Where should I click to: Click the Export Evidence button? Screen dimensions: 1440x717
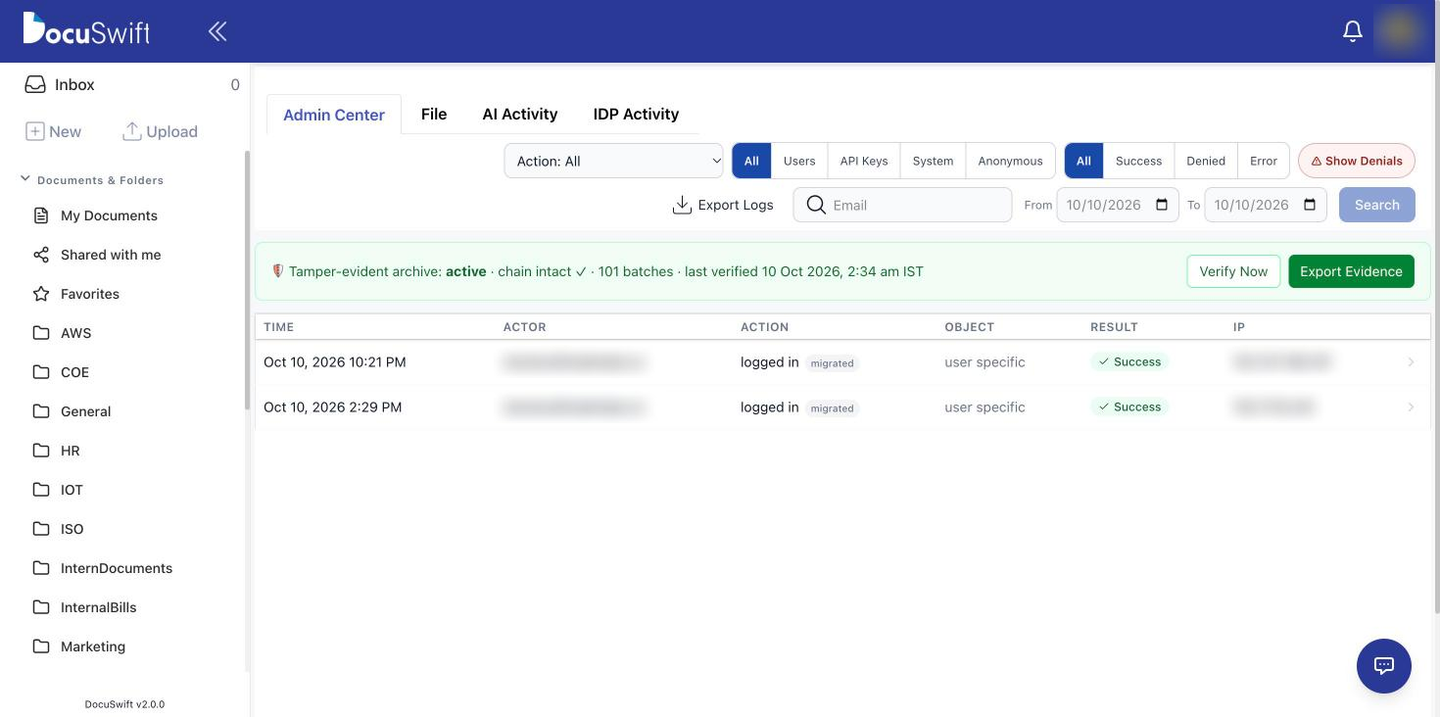(x=1351, y=271)
